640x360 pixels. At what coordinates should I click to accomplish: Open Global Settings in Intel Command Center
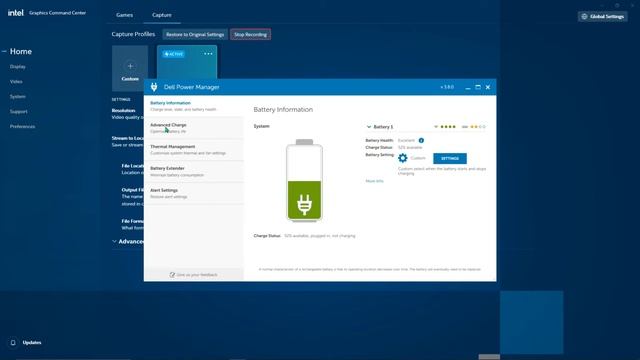click(x=603, y=17)
